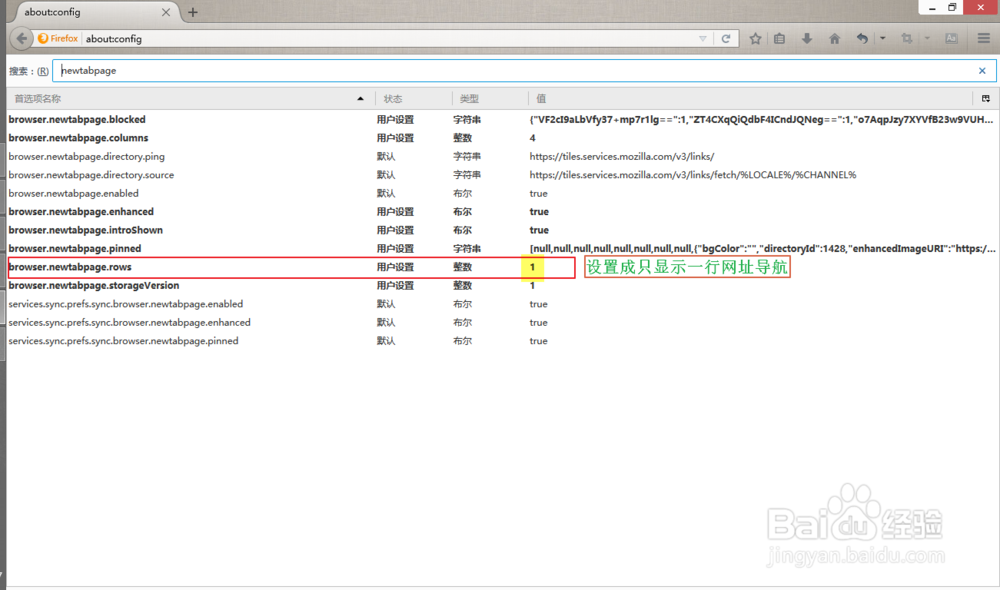Select browser.newtabpage.storageVersion preference
The height and width of the screenshot is (590, 1000).
[503, 286]
